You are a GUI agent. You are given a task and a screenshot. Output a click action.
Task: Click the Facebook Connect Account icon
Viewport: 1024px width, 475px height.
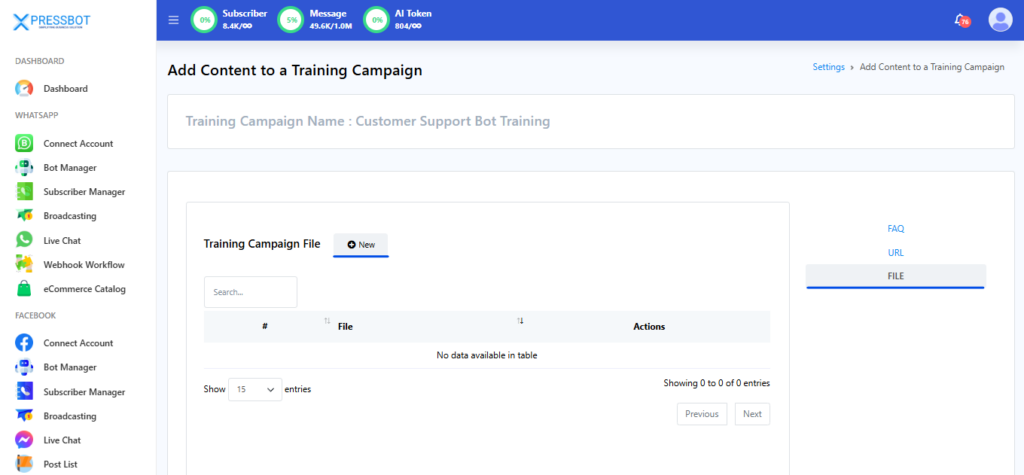tap(25, 343)
